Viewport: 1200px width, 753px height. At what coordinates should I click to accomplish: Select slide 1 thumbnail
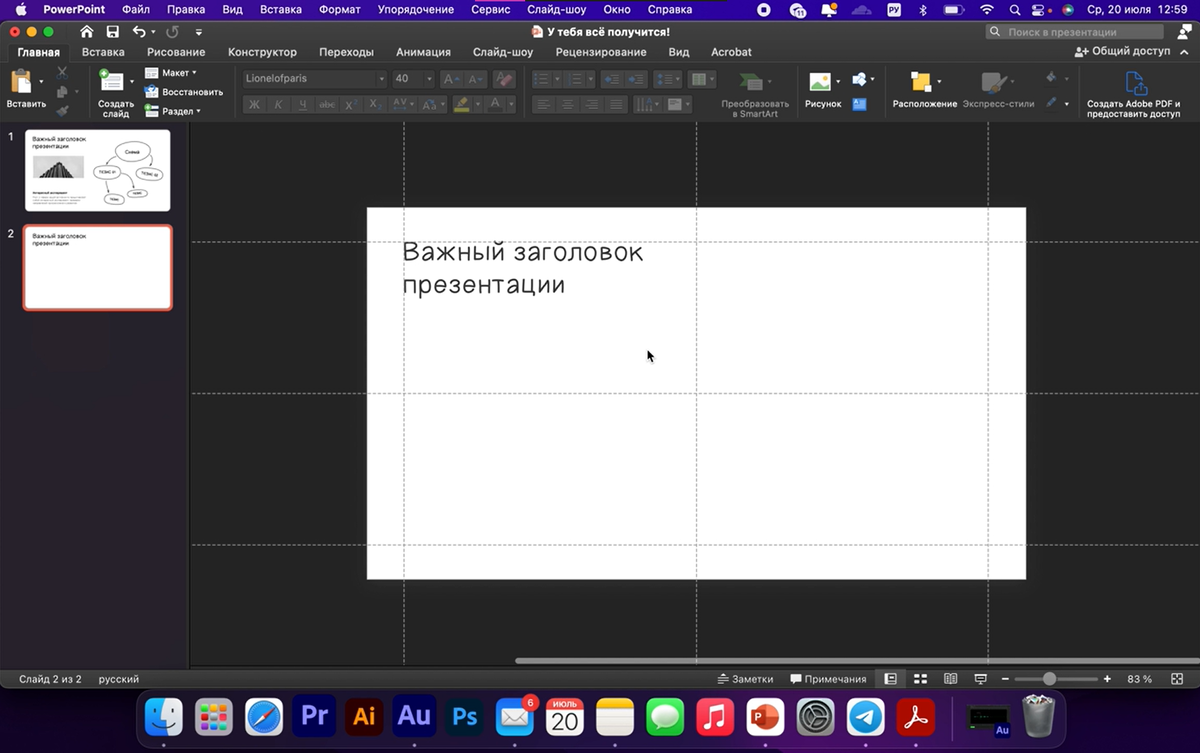(97, 170)
